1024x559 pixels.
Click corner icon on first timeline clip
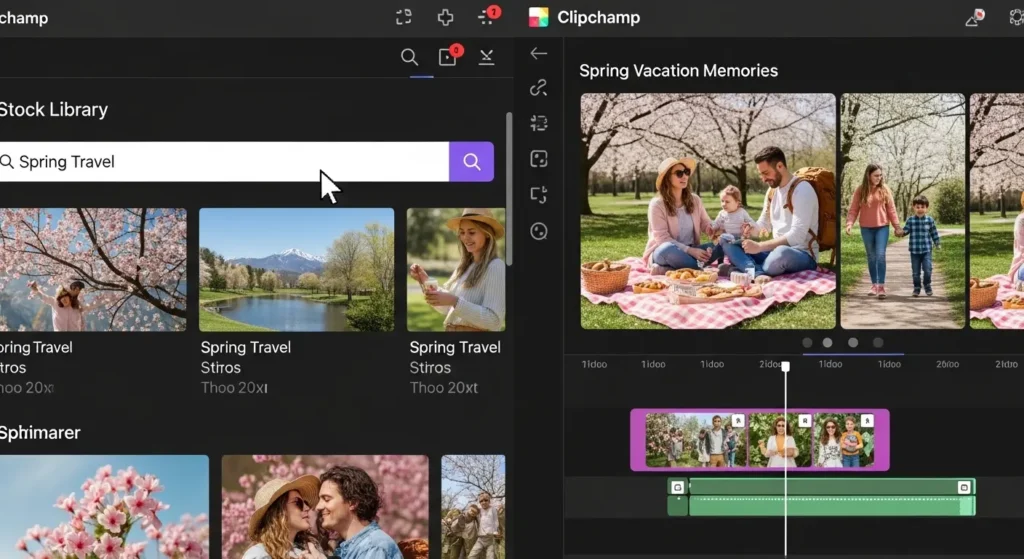738,421
